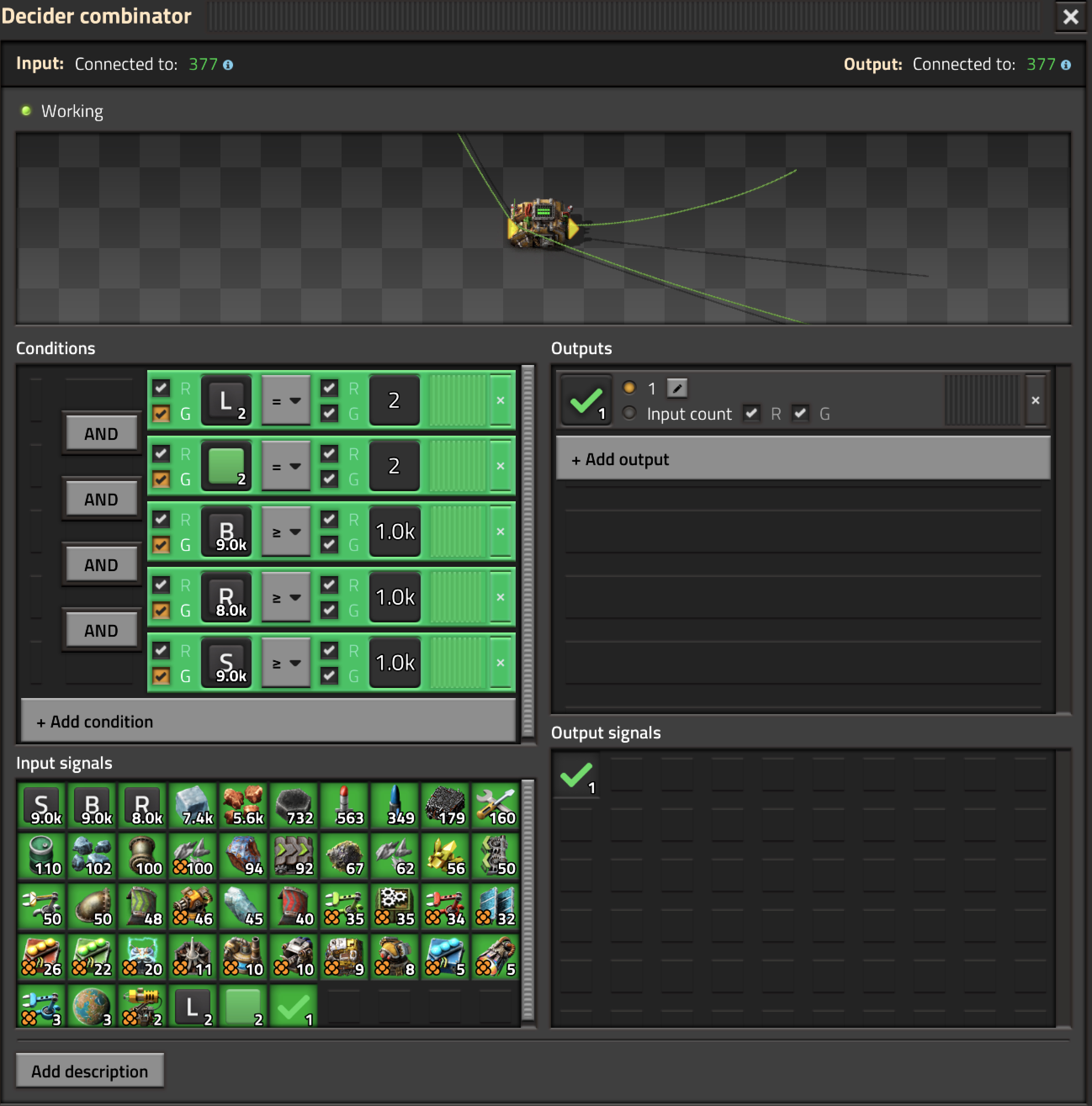This screenshot has height=1106, width=1092.
Task: Select the green signal slot in second condition
Action: point(226,466)
